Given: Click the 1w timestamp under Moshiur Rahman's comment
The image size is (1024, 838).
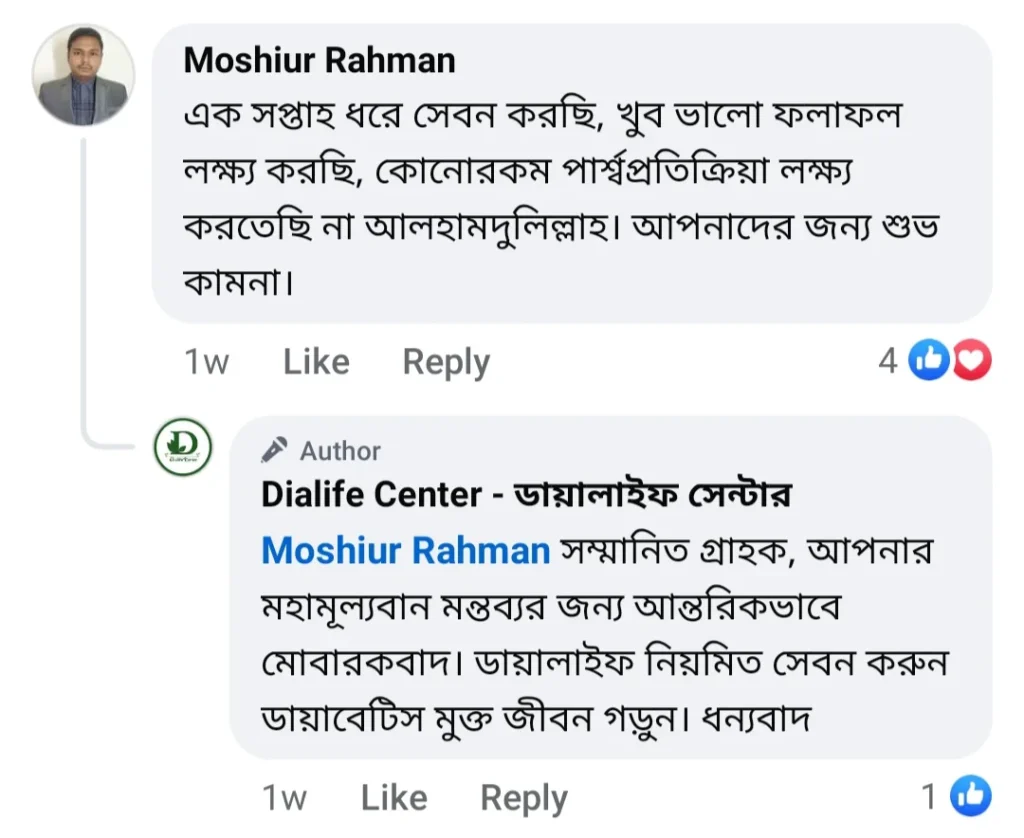Looking at the screenshot, I should [x=206, y=362].
